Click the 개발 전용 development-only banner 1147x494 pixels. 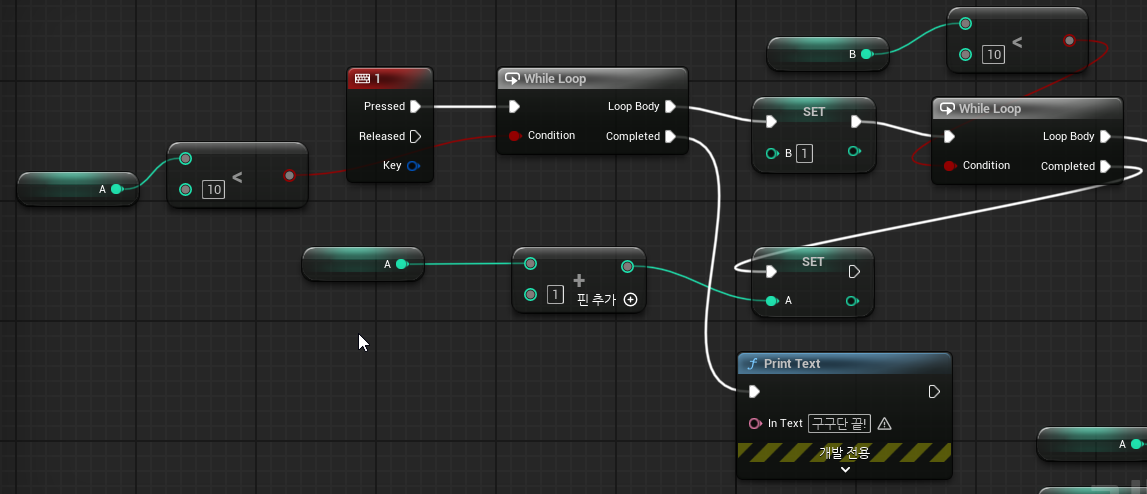pos(844,452)
